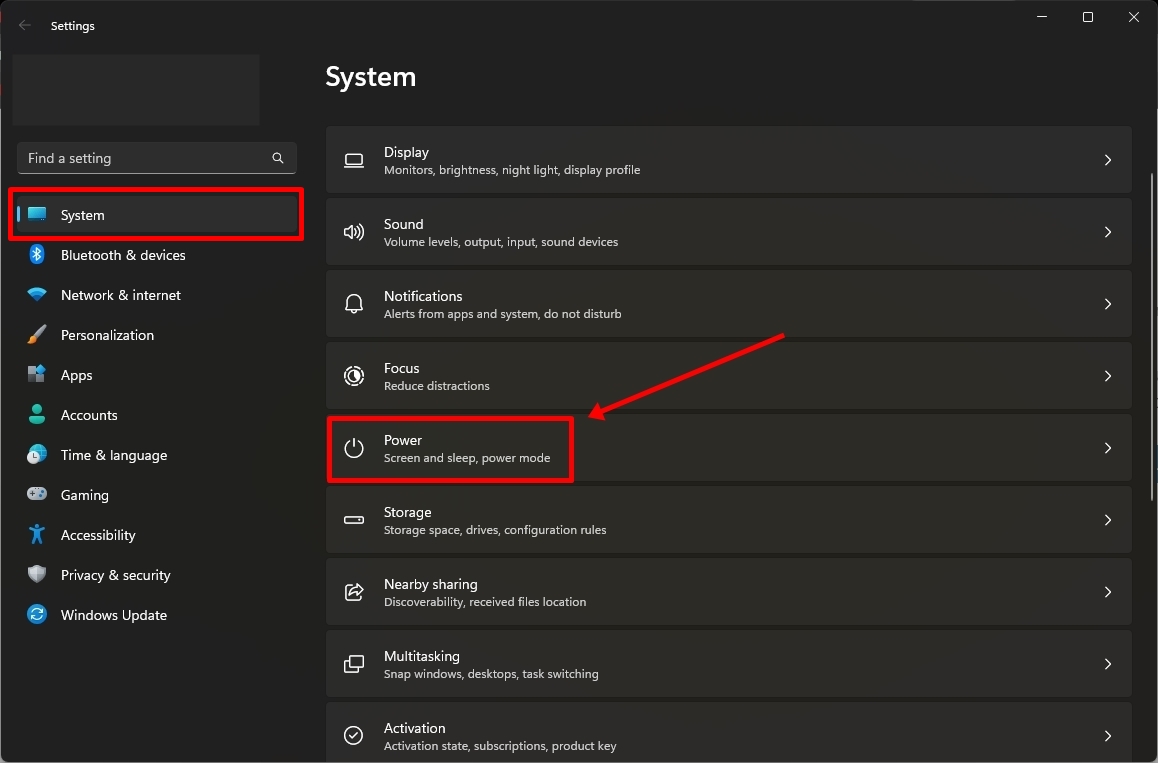Open Focus via 'Reduce distractions' text
The image size is (1158, 763).
(x=436, y=386)
